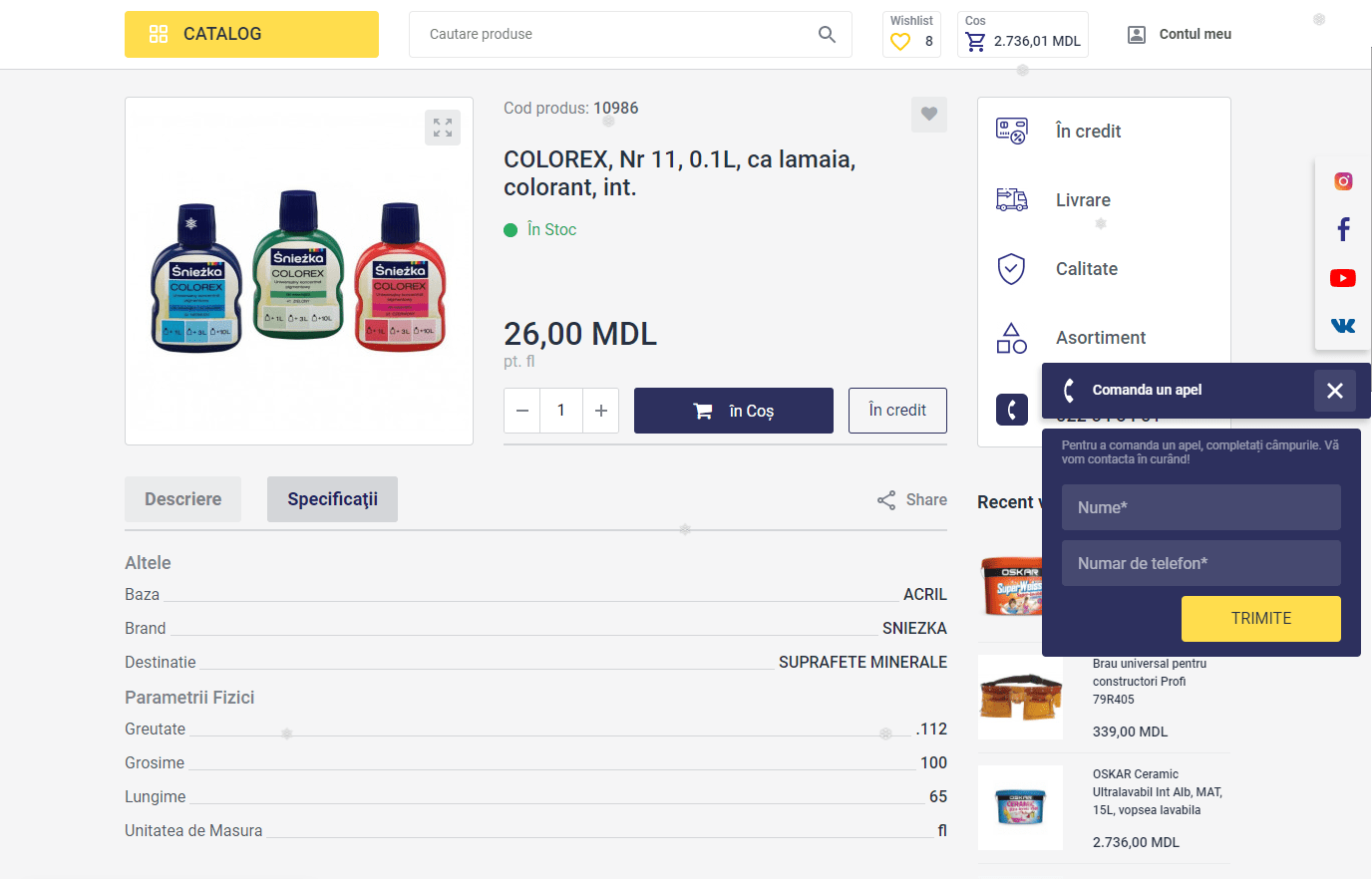Click the Calitate shield icon

tap(1012, 269)
